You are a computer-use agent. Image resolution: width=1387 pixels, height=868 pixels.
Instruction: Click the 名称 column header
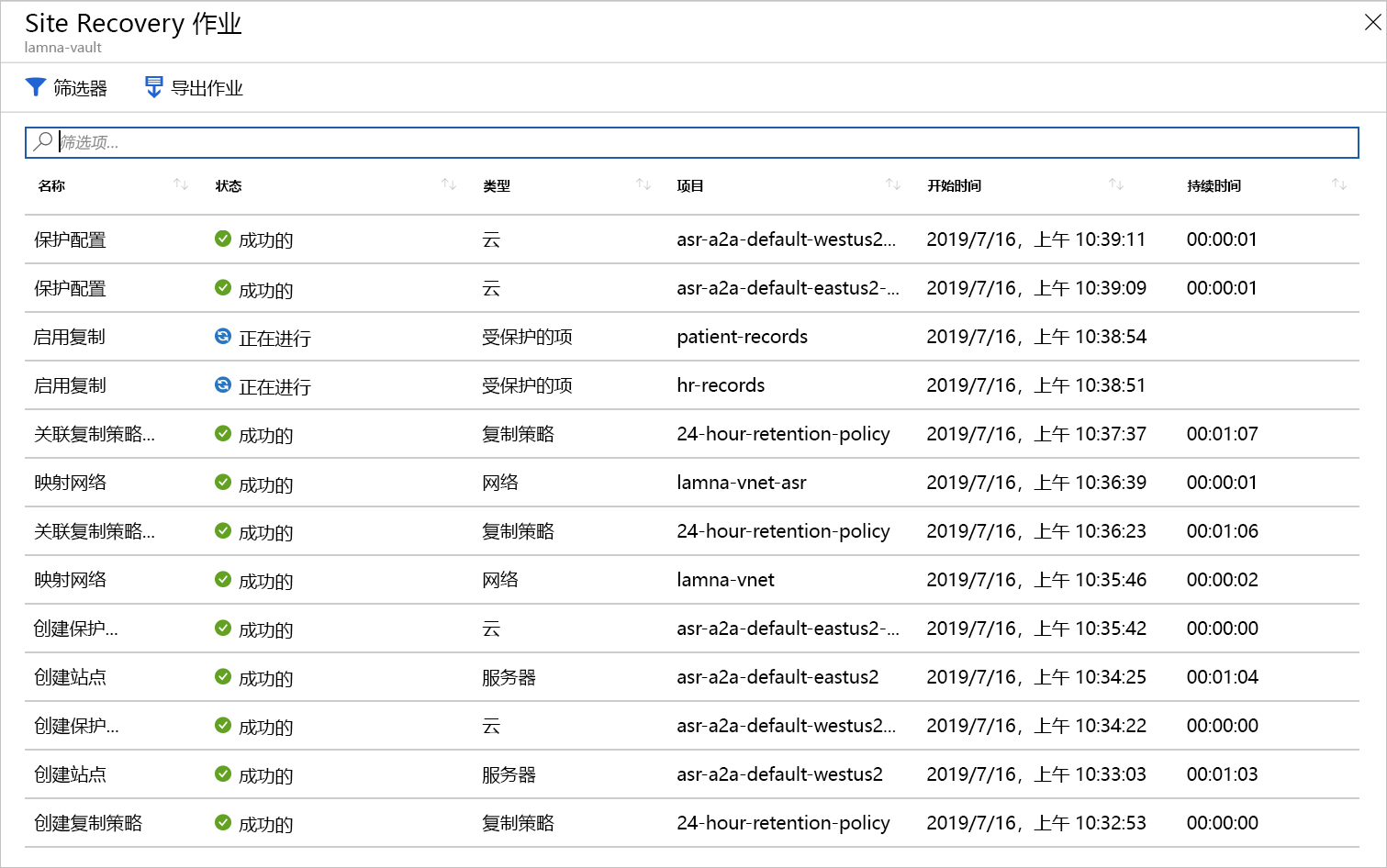tap(51, 185)
